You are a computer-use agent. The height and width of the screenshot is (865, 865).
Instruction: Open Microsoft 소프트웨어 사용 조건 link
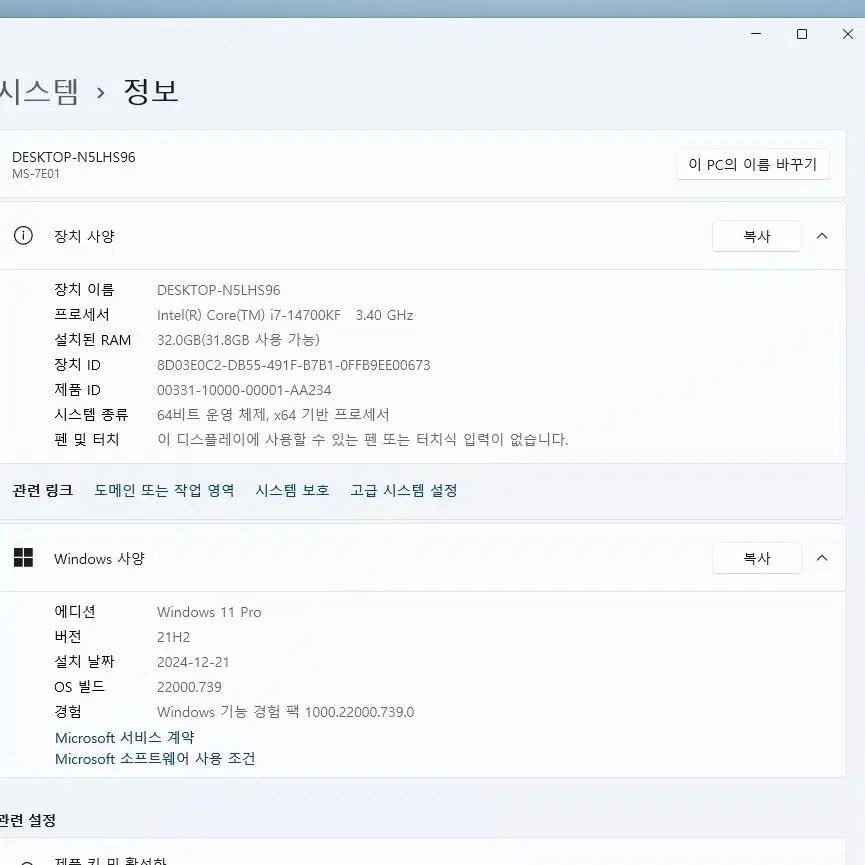pos(155,759)
